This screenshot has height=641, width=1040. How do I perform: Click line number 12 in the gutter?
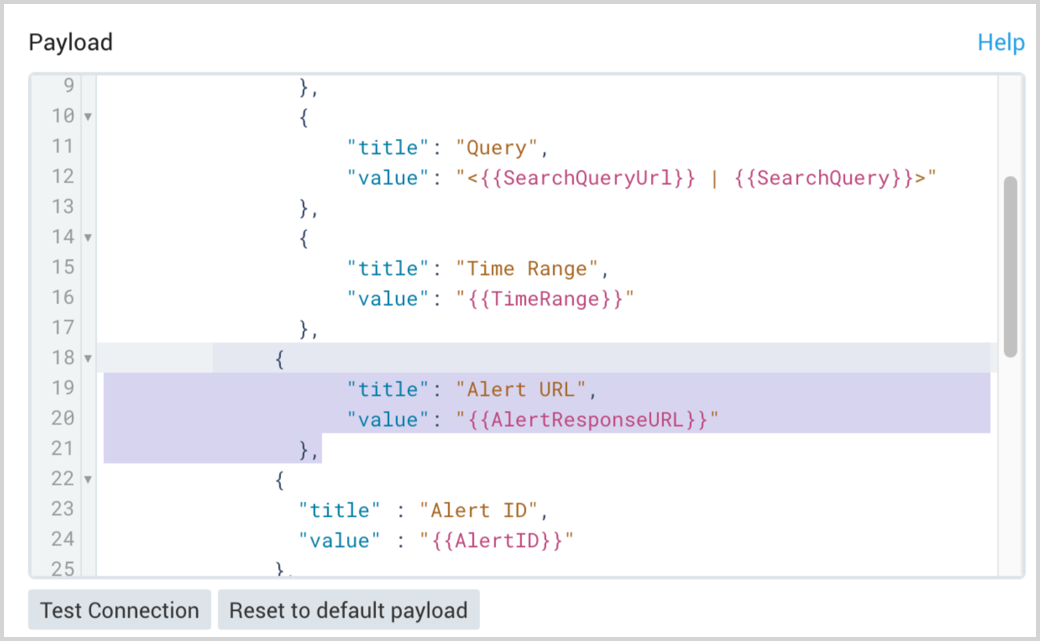62,177
